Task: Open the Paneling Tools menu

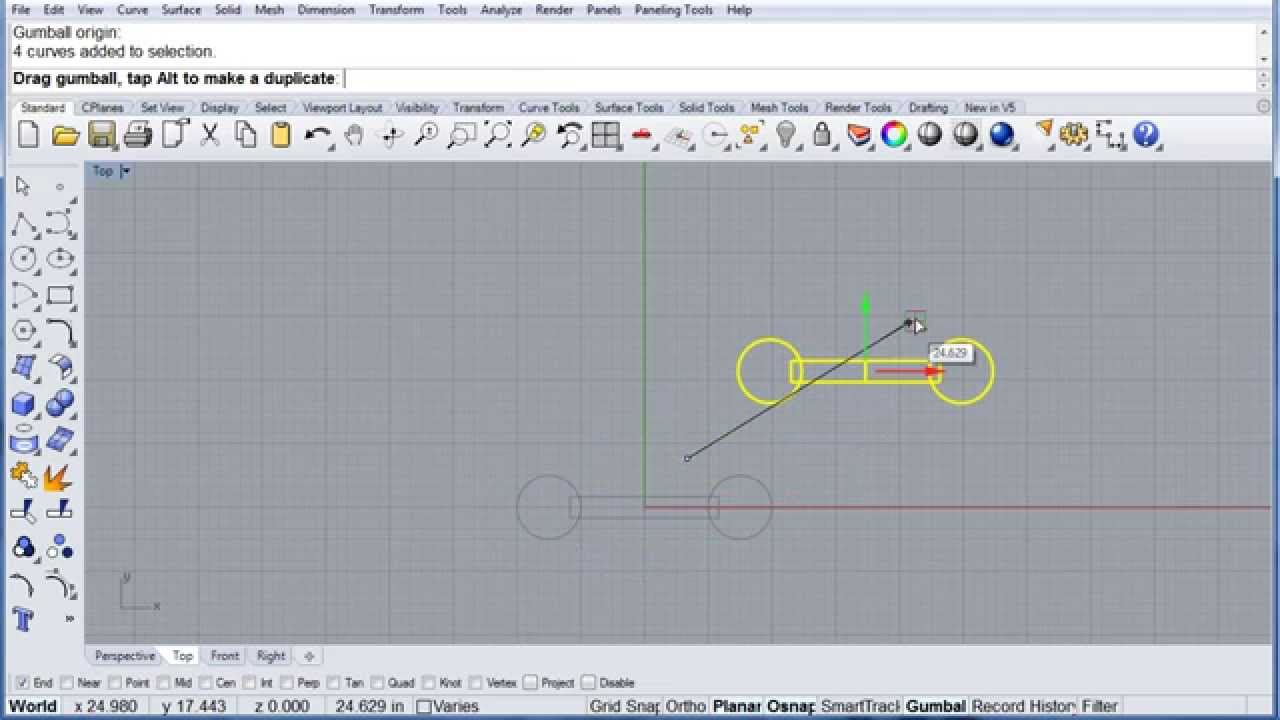Action: (673, 10)
